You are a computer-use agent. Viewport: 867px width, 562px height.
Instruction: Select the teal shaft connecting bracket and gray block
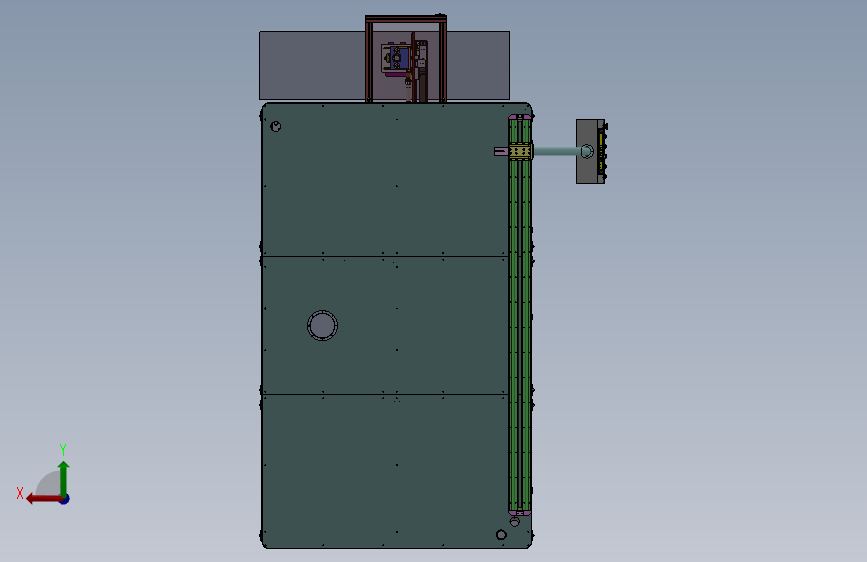(556, 151)
